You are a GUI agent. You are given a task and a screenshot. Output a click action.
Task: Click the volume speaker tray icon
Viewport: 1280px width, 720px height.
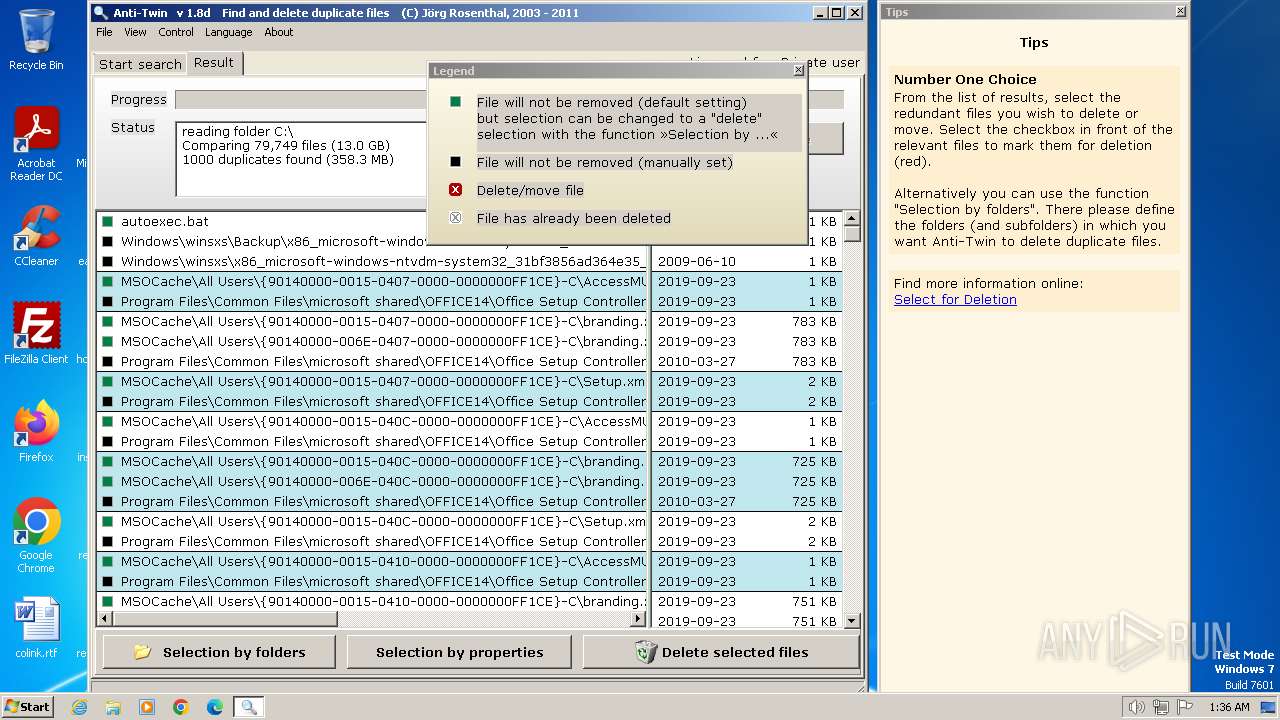[x=1136, y=707]
